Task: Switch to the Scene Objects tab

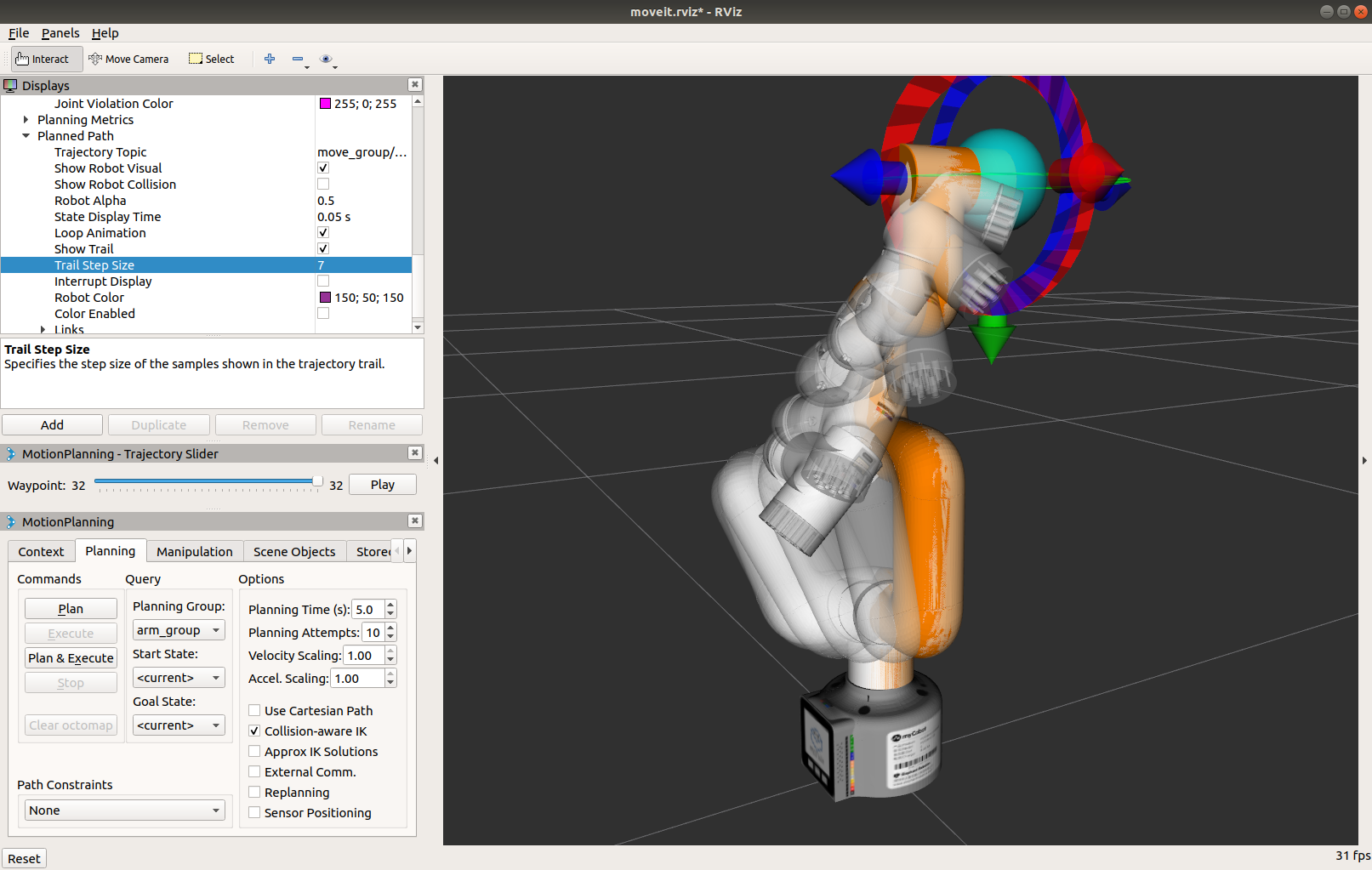Action: point(294,551)
